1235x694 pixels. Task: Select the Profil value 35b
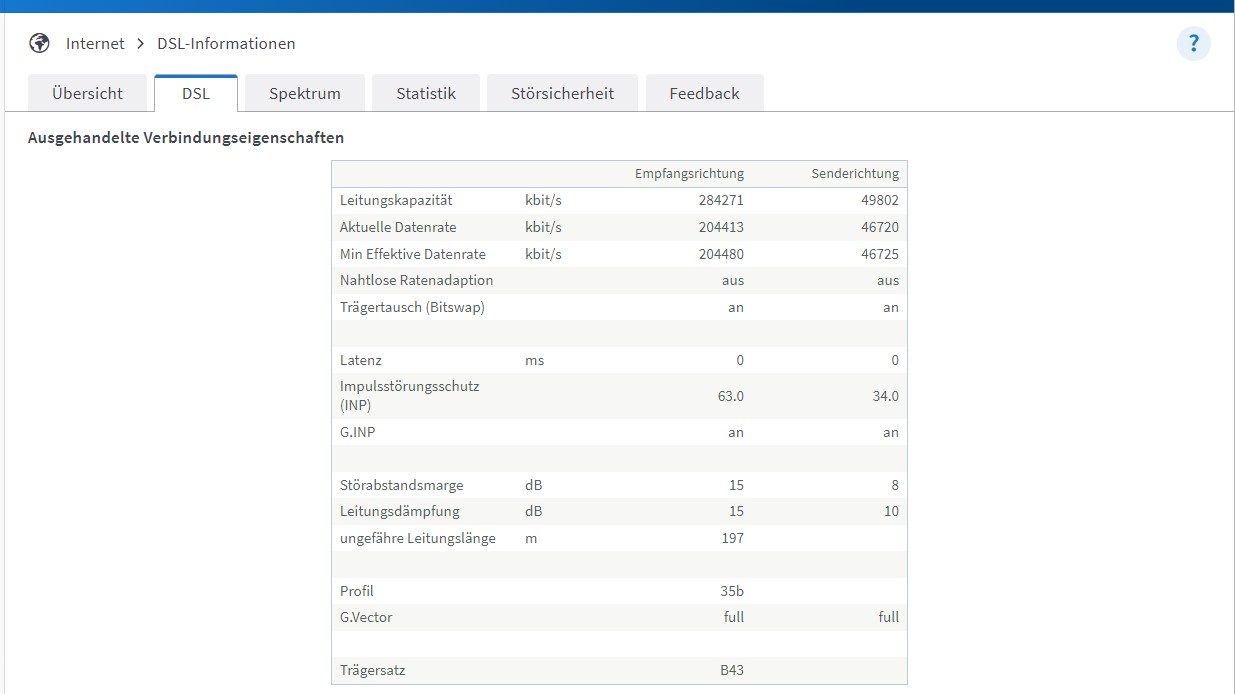[x=732, y=591]
